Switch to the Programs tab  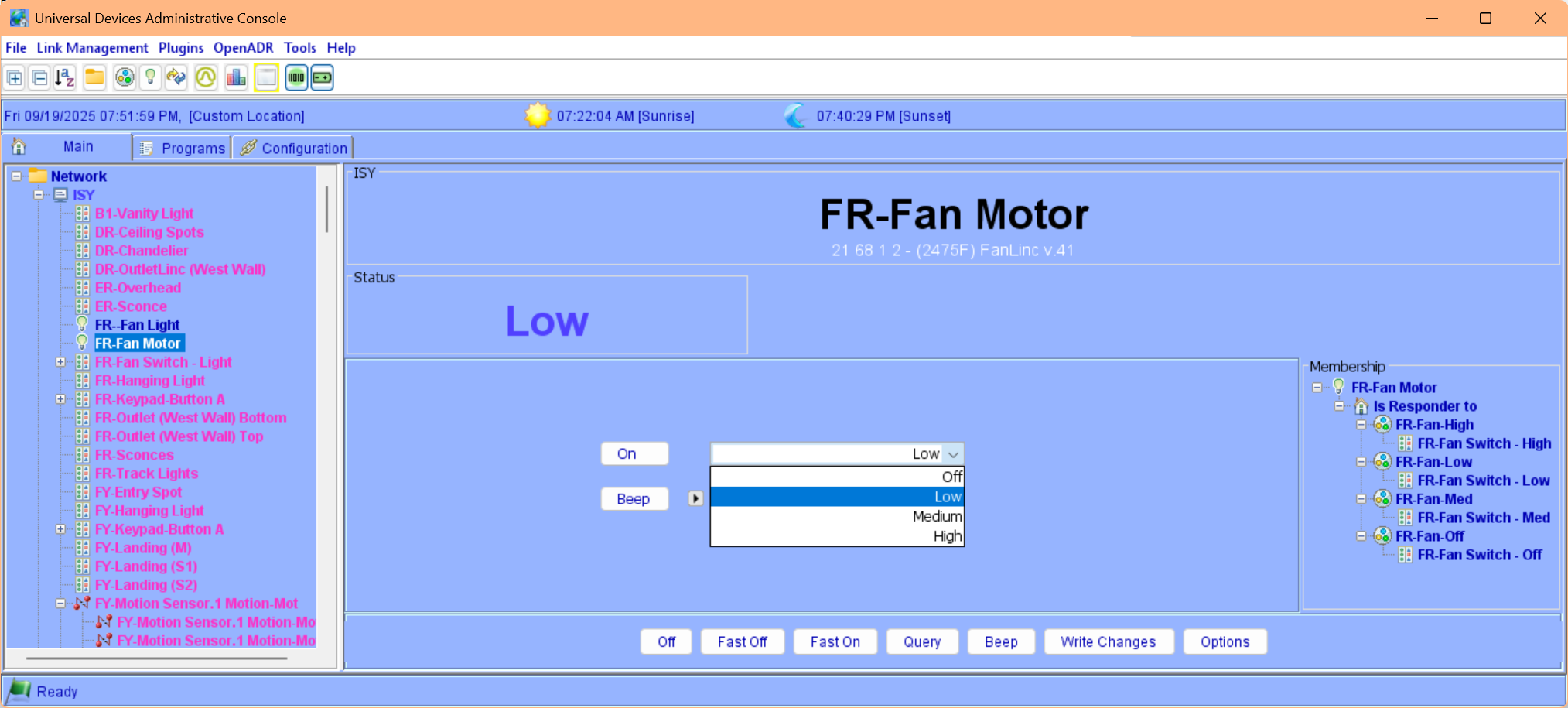[183, 148]
